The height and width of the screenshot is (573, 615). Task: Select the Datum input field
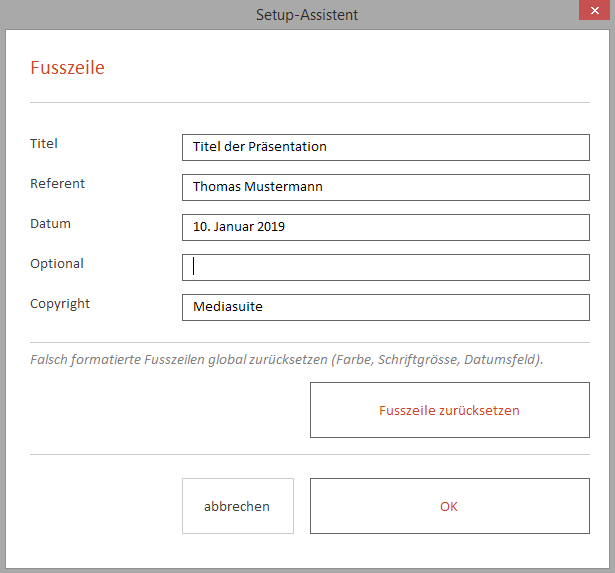point(386,227)
